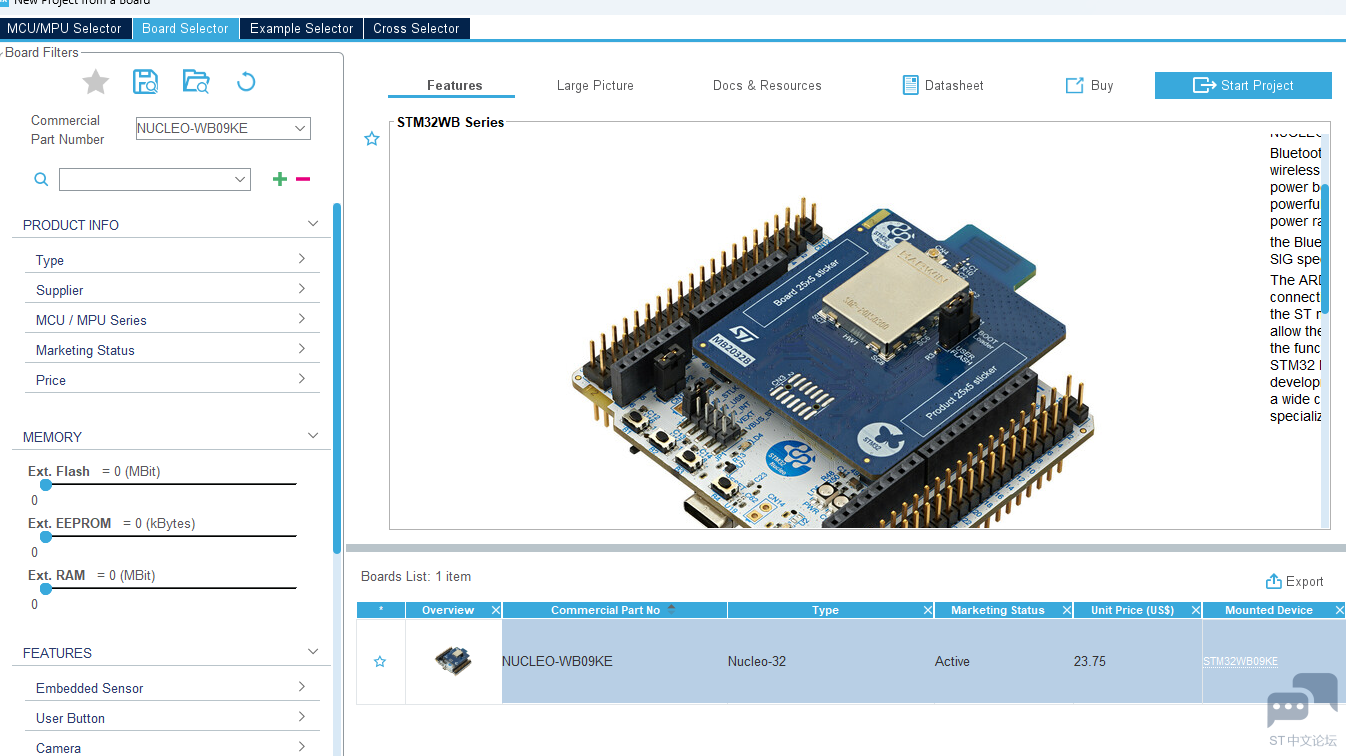Show the Features tab
This screenshot has height=756, width=1346.
tap(454, 85)
